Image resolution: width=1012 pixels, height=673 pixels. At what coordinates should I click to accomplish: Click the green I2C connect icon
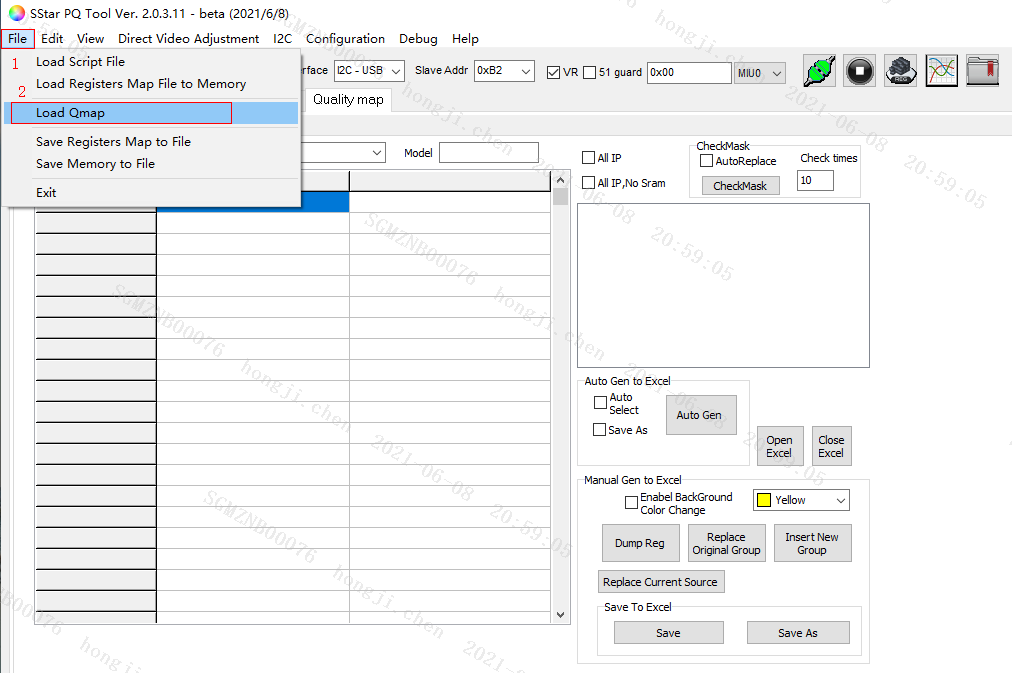(819, 70)
